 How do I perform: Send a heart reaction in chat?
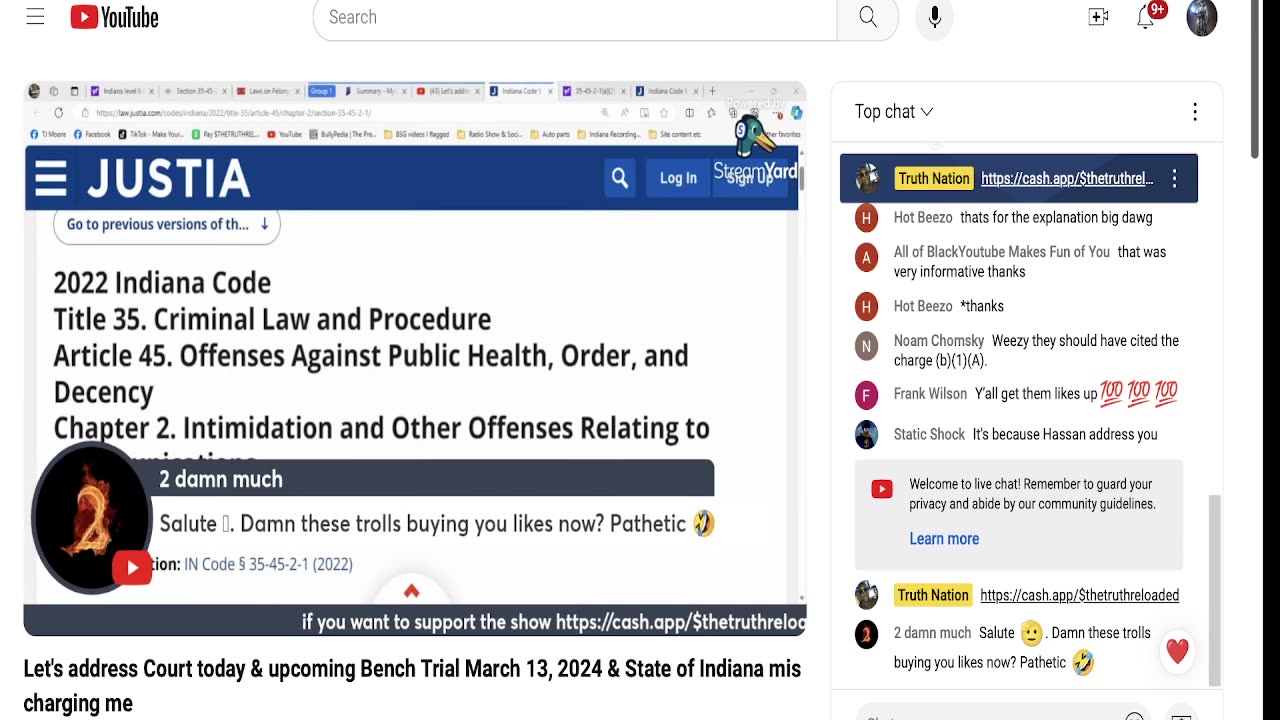pos(1177,652)
